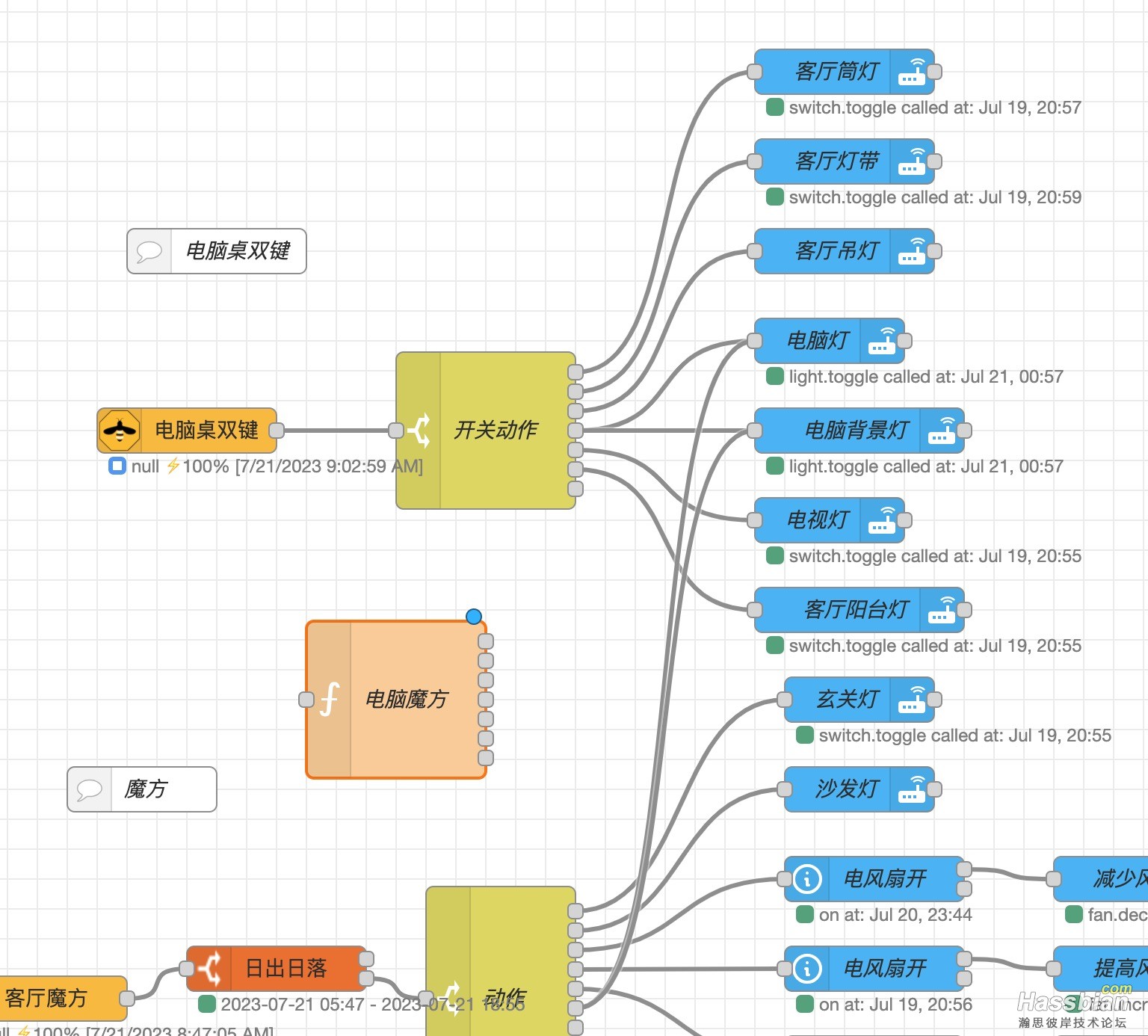Click input port of 开关动作 node

pos(396,431)
